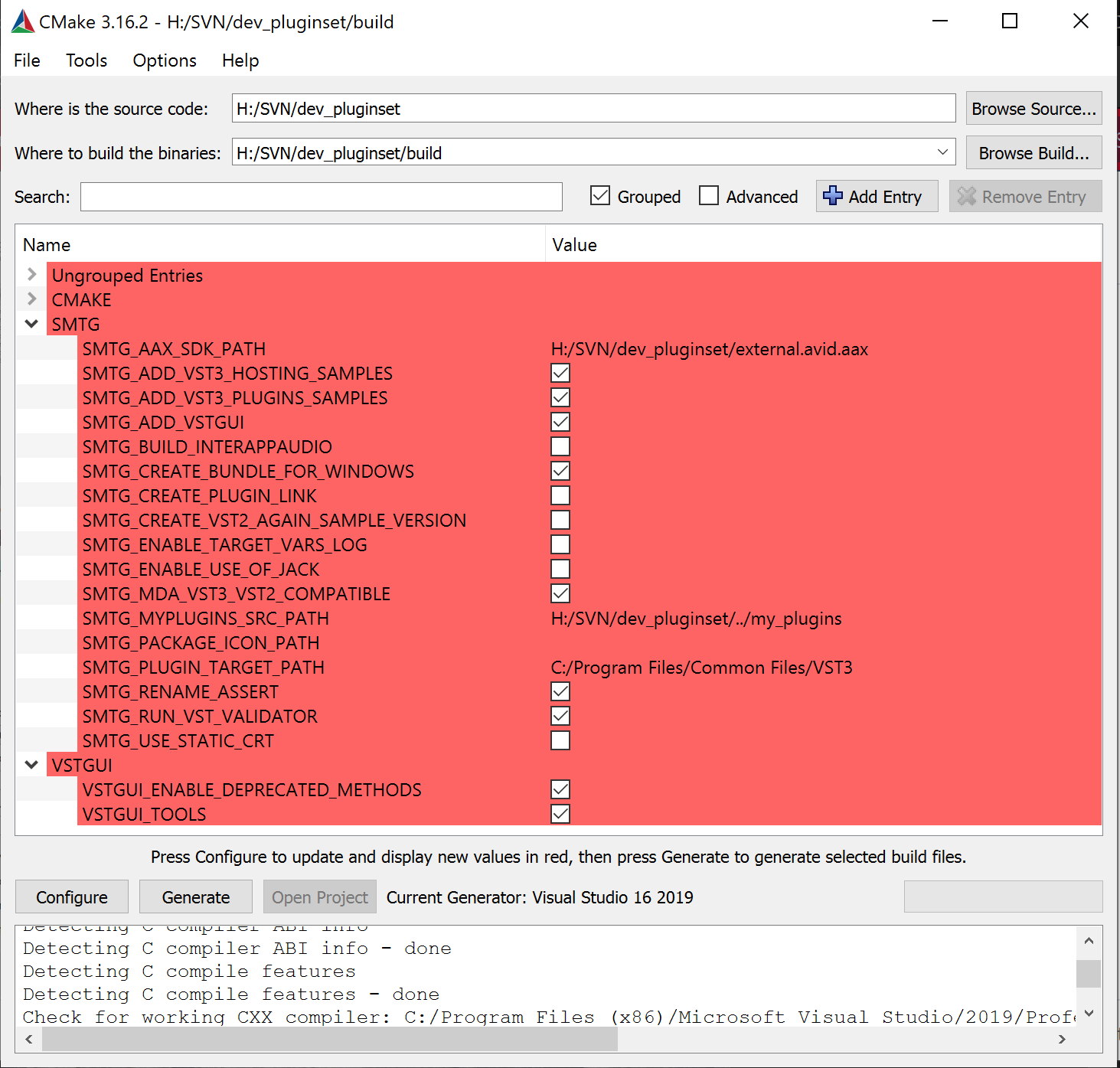1120x1068 pixels.
Task: Enable SMTG_ENABLE_TARGET_VARS_LOG checkbox
Action: click(560, 544)
